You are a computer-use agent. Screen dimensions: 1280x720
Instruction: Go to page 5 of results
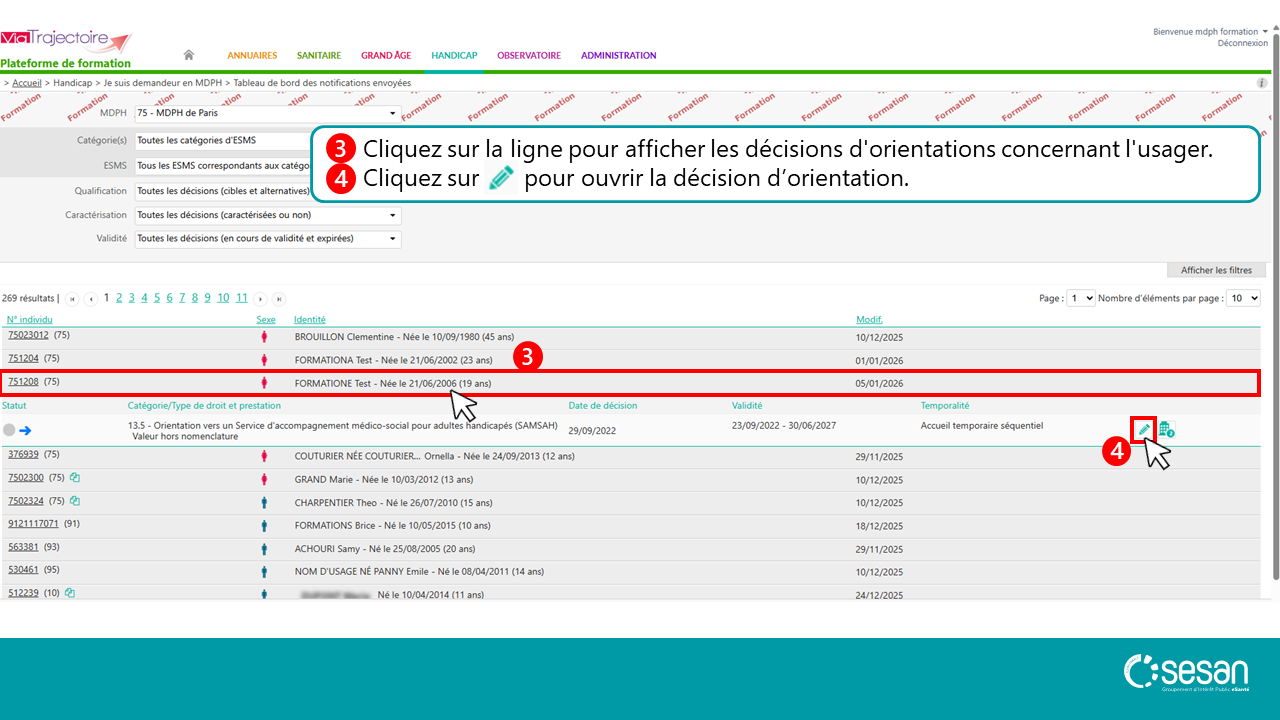click(157, 298)
